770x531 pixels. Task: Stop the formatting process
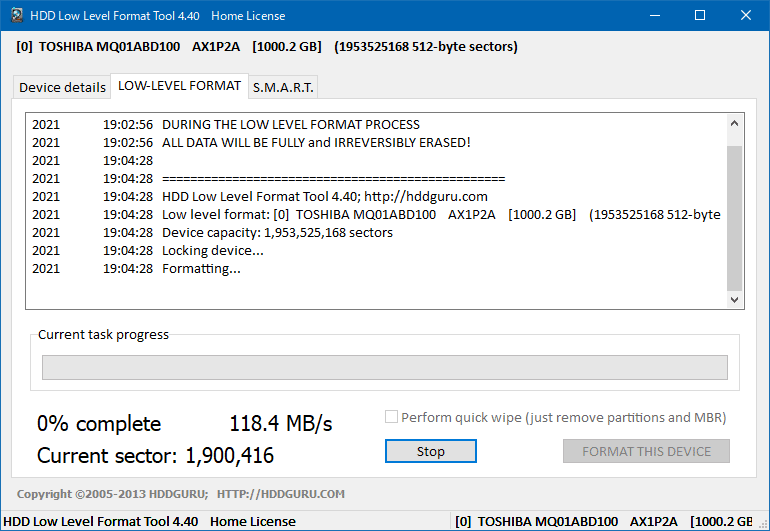coord(431,451)
